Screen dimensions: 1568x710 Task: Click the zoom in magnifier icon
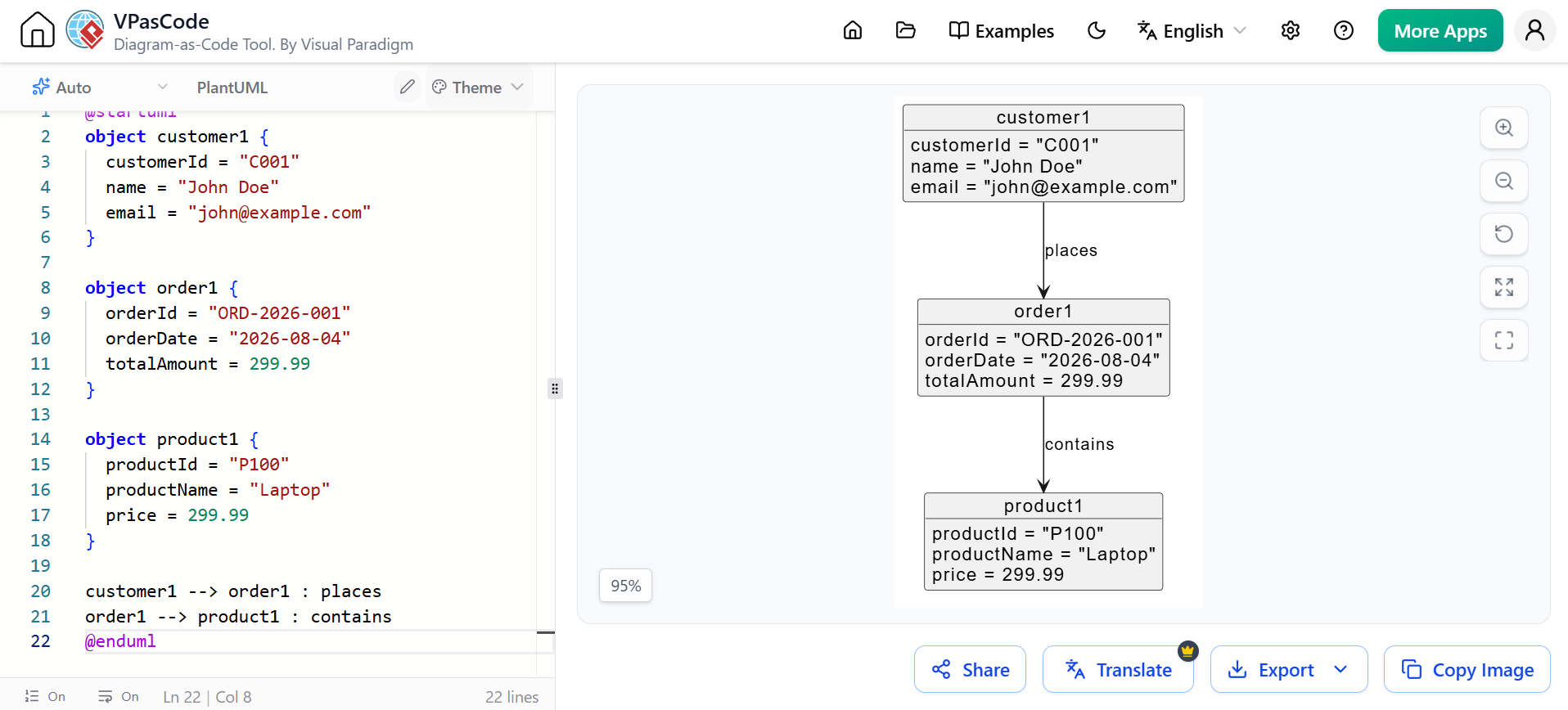(1503, 128)
